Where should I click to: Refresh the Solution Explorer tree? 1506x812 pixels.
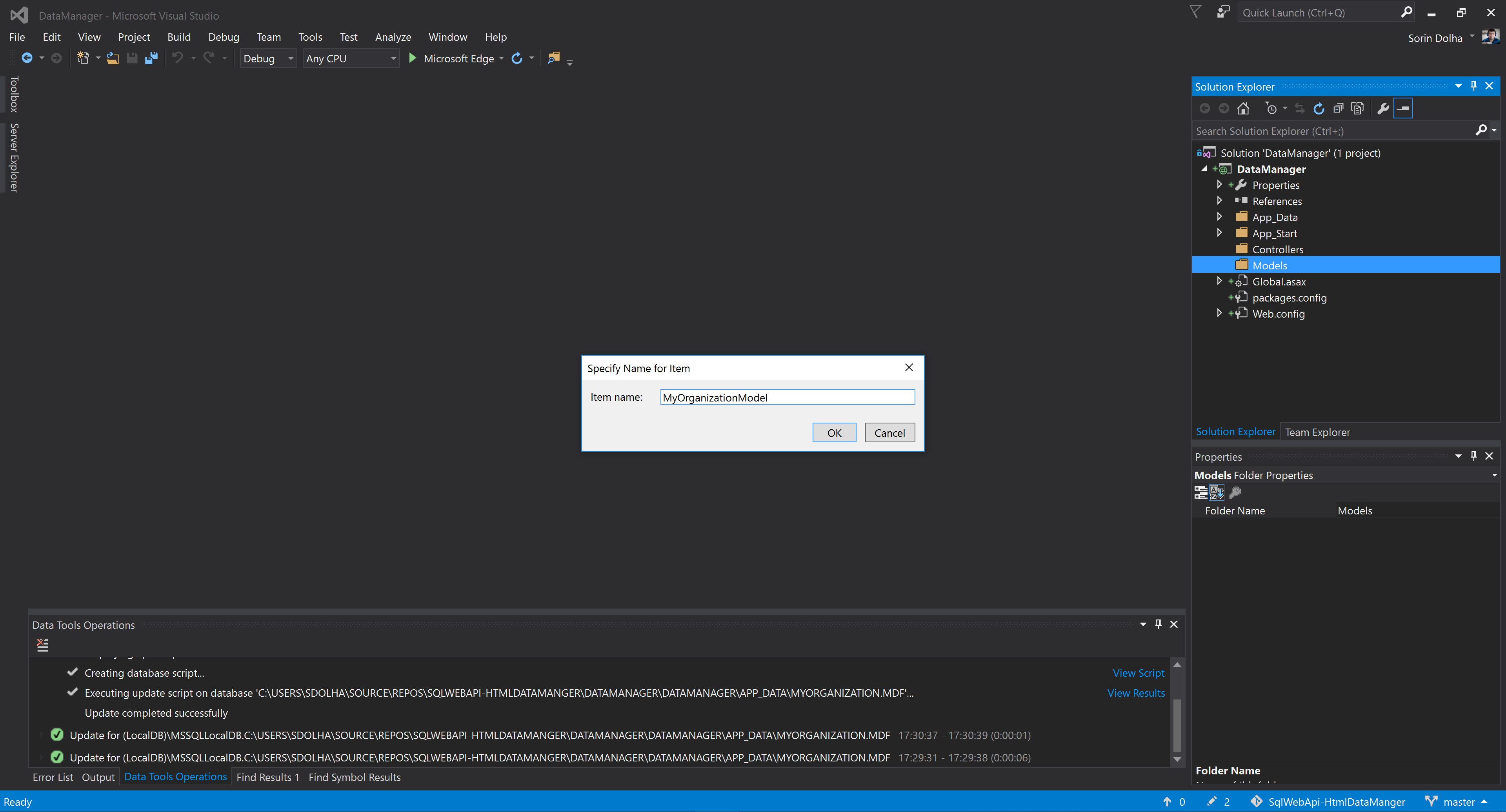coord(1318,109)
